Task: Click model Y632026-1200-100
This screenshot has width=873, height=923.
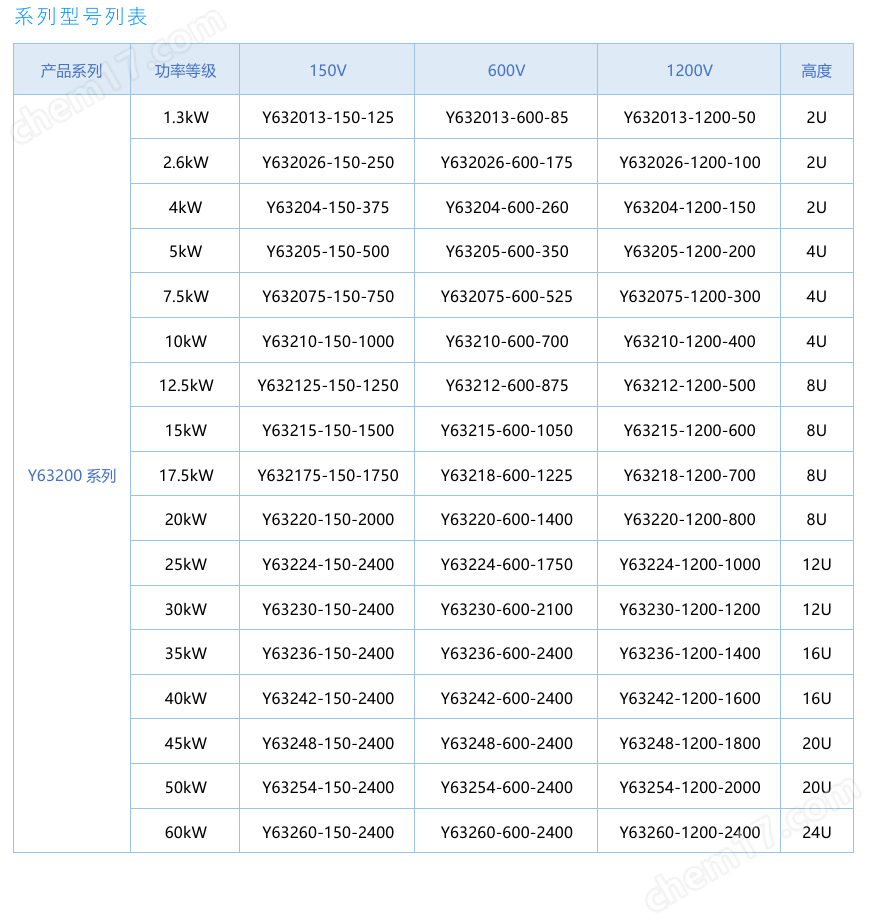Action: (x=689, y=162)
